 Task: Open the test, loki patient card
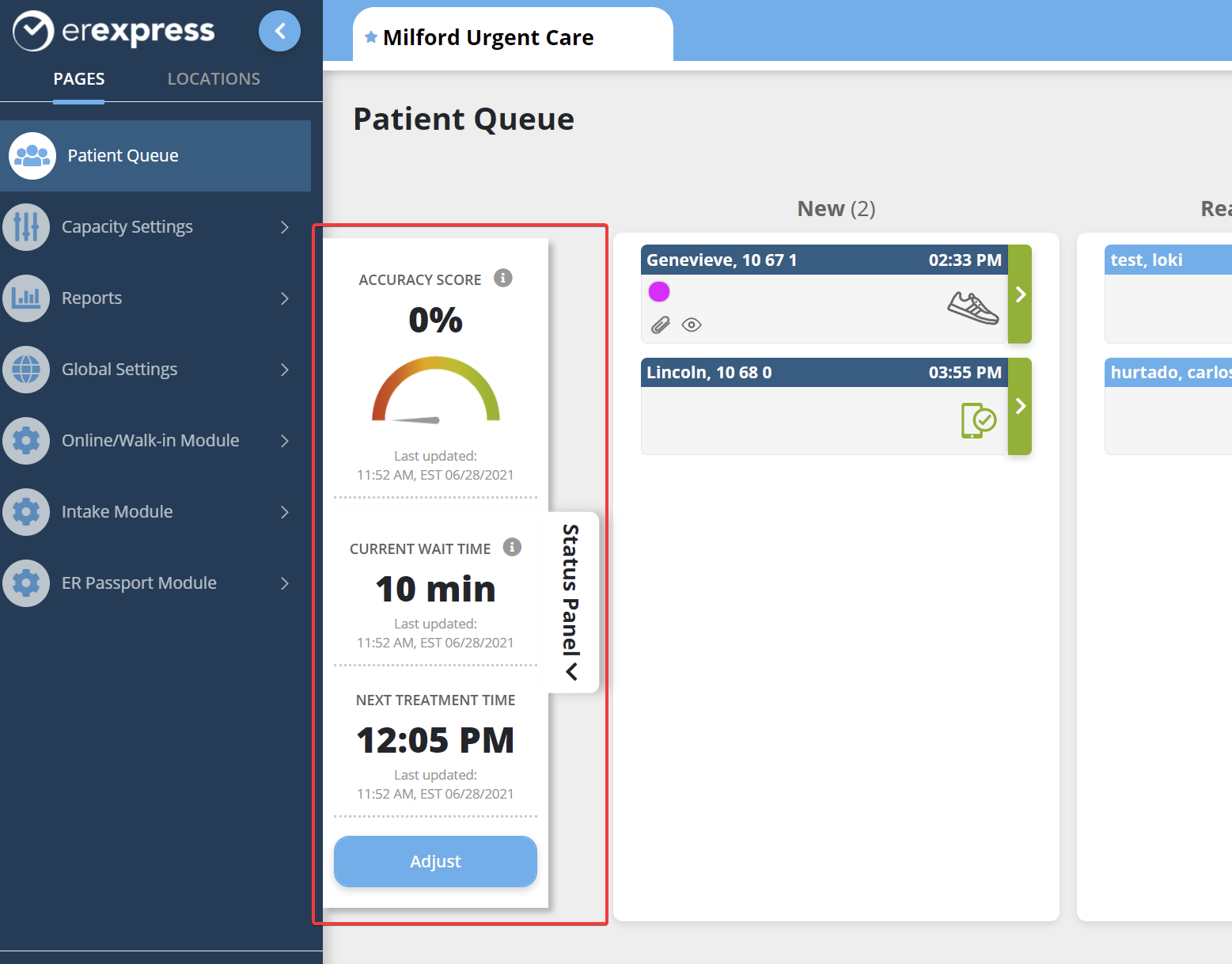[x=1167, y=293]
